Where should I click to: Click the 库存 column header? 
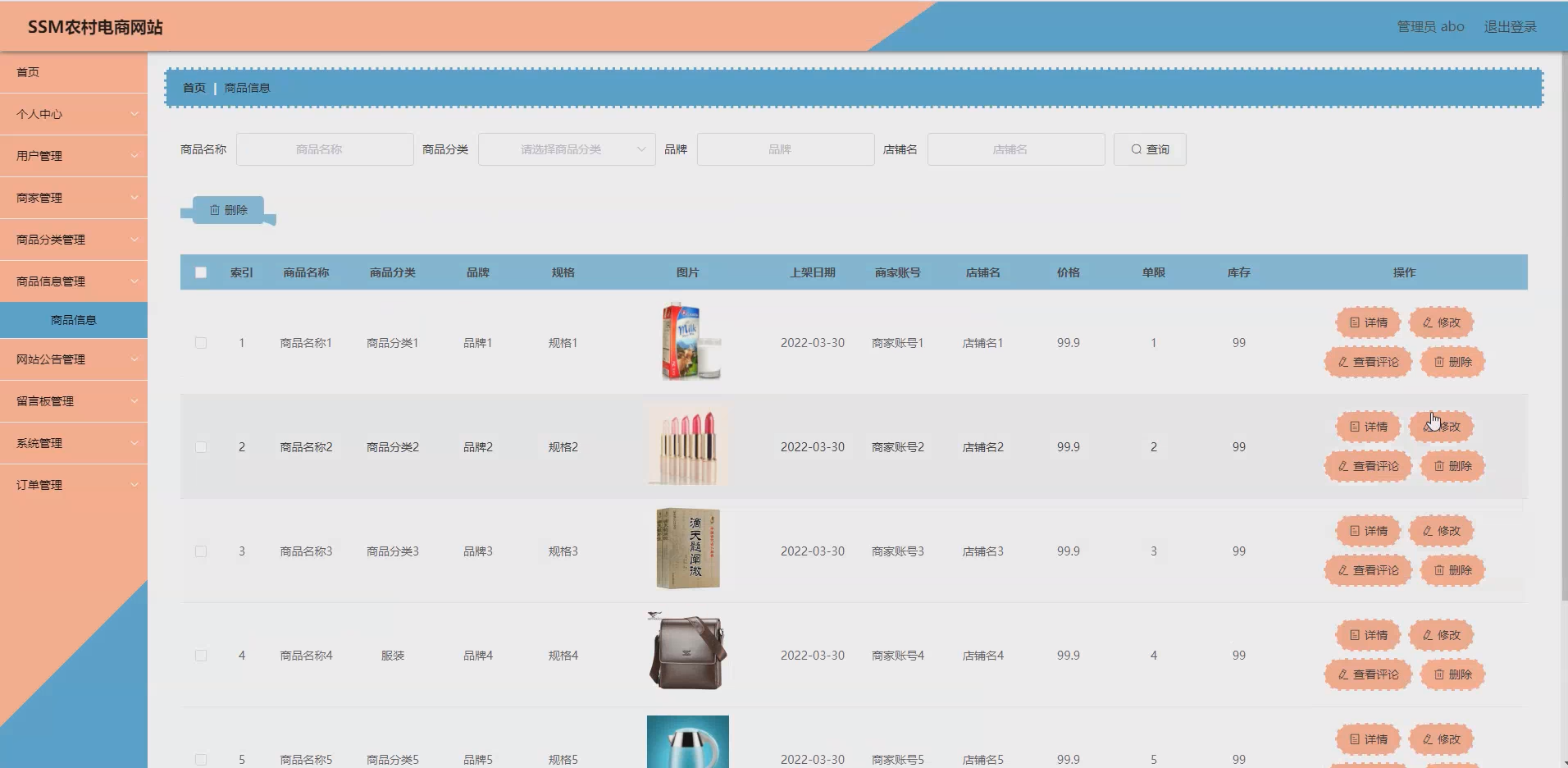coord(1239,272)
